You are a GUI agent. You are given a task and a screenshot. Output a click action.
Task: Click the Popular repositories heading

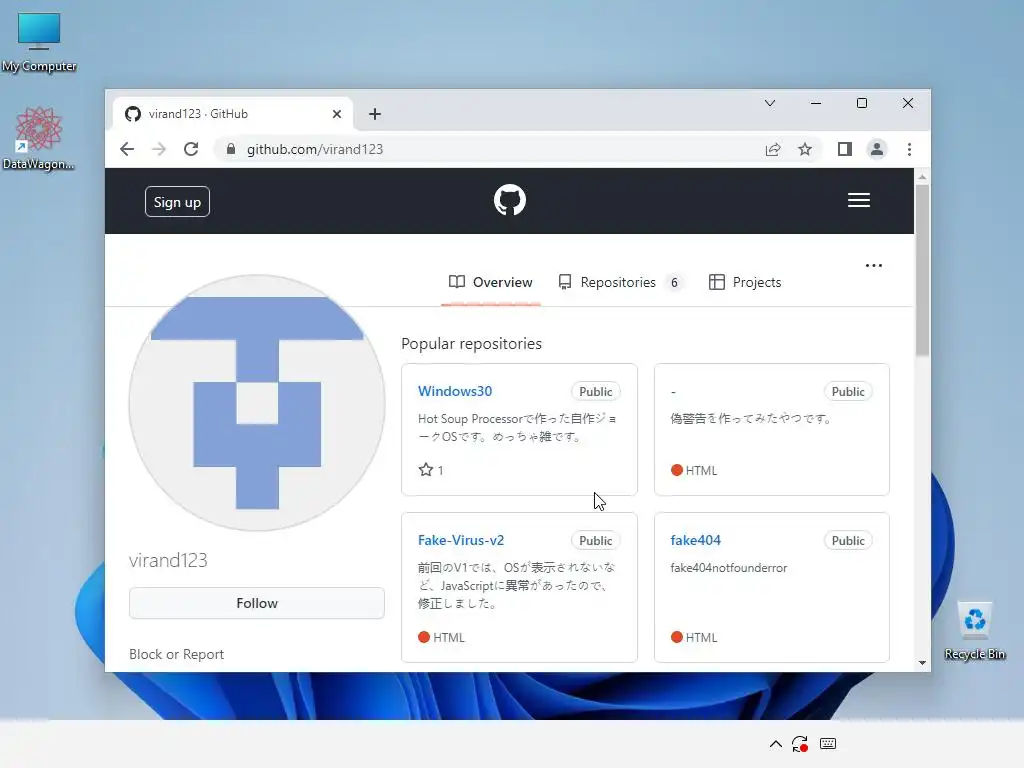(471, 344)
